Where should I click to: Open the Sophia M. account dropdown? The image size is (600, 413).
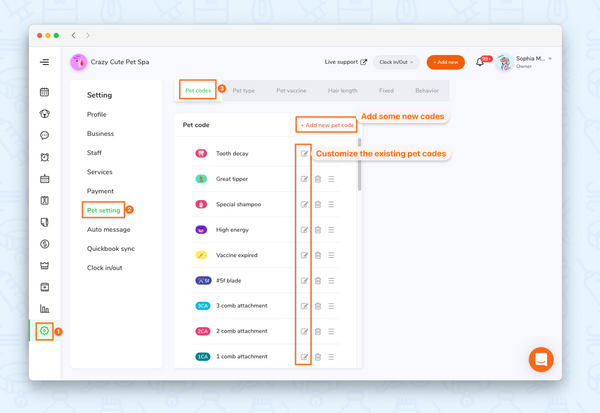530,62
